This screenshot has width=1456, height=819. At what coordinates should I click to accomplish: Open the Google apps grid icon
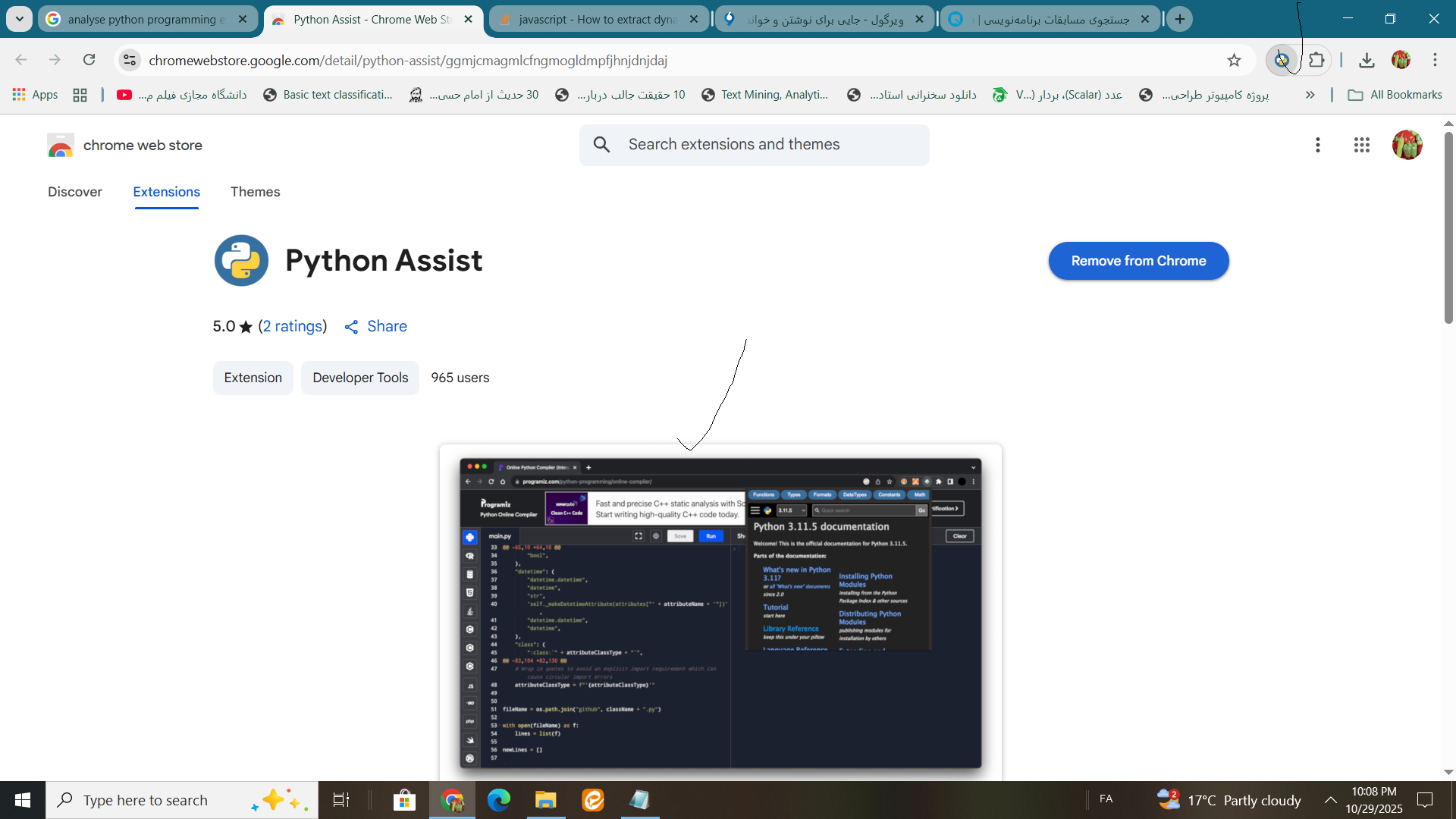point(1361,145)
